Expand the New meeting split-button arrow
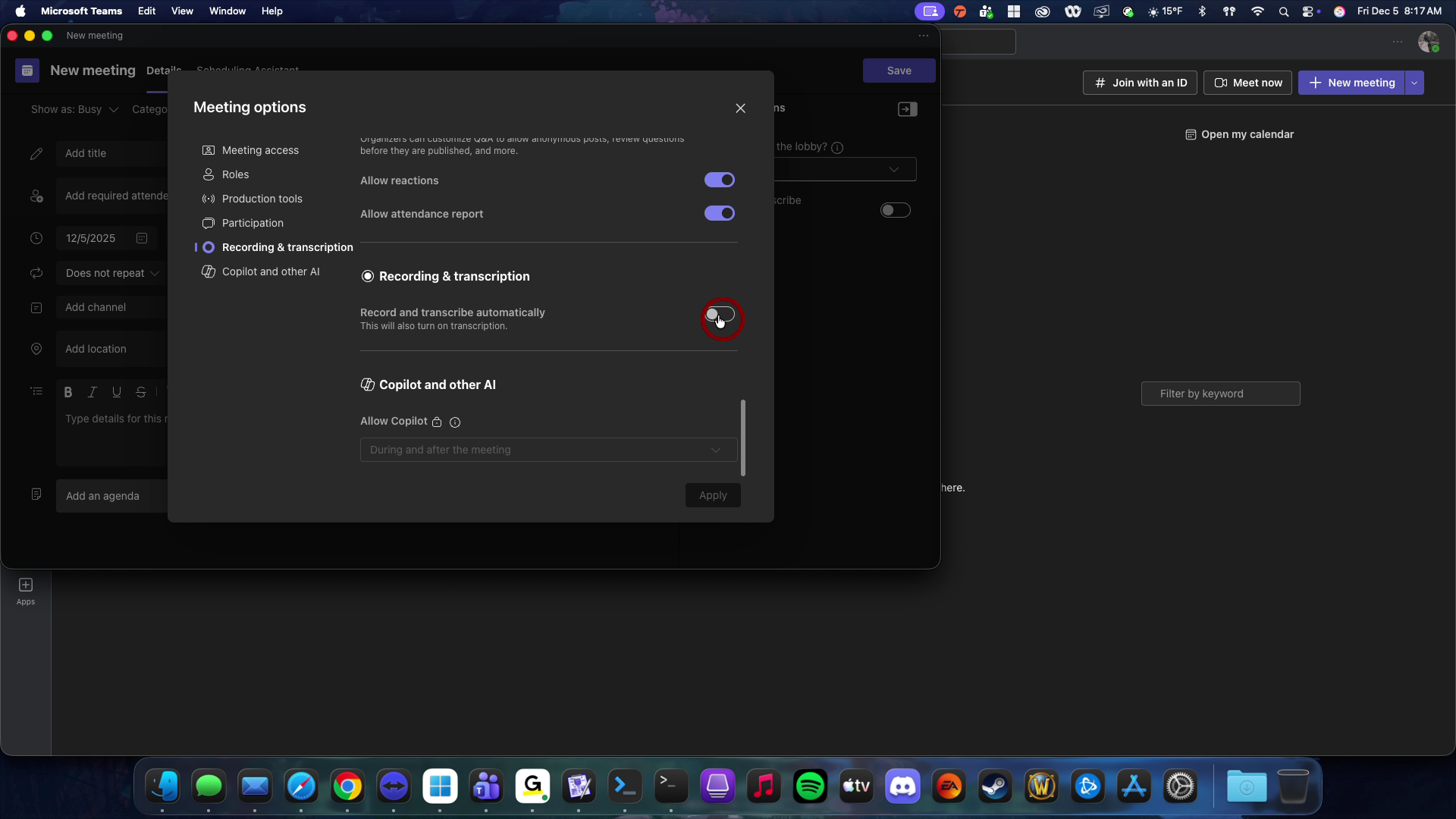 1414,83
